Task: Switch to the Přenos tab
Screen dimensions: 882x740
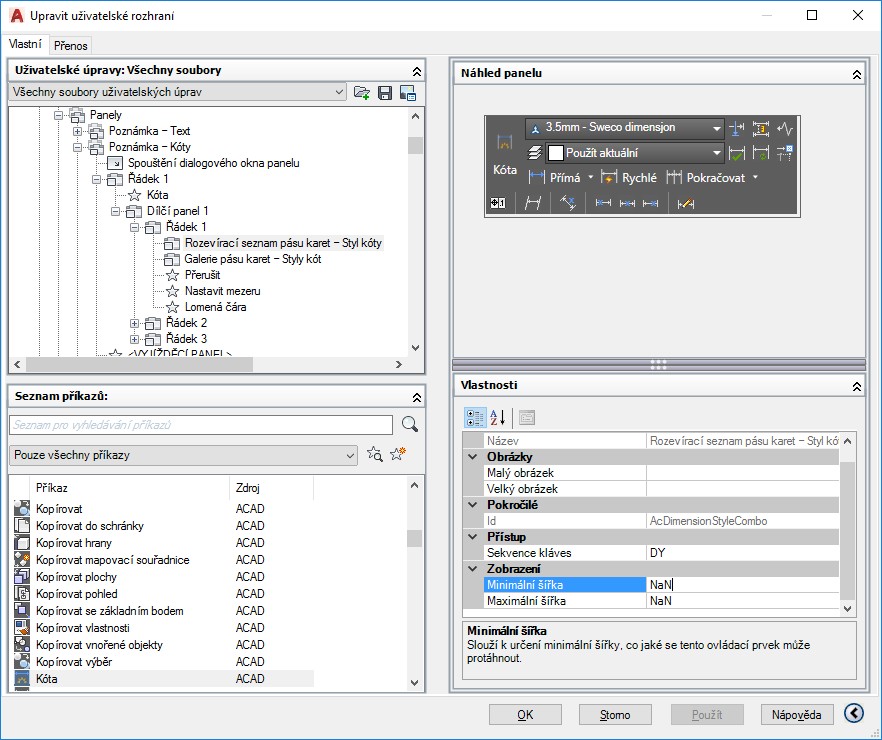Action: coord(71,45)
